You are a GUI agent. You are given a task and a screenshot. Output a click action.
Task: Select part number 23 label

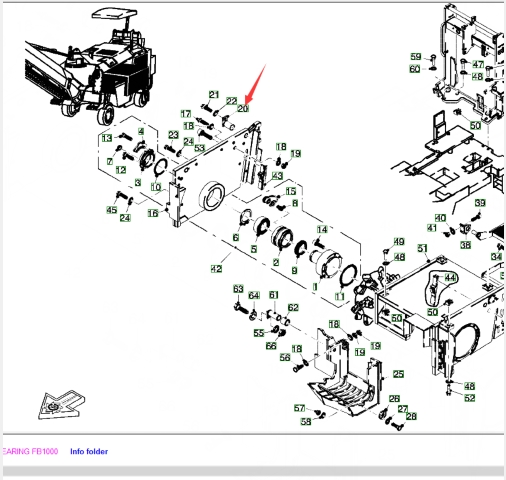pyautogui.click(x=173, y=135)
